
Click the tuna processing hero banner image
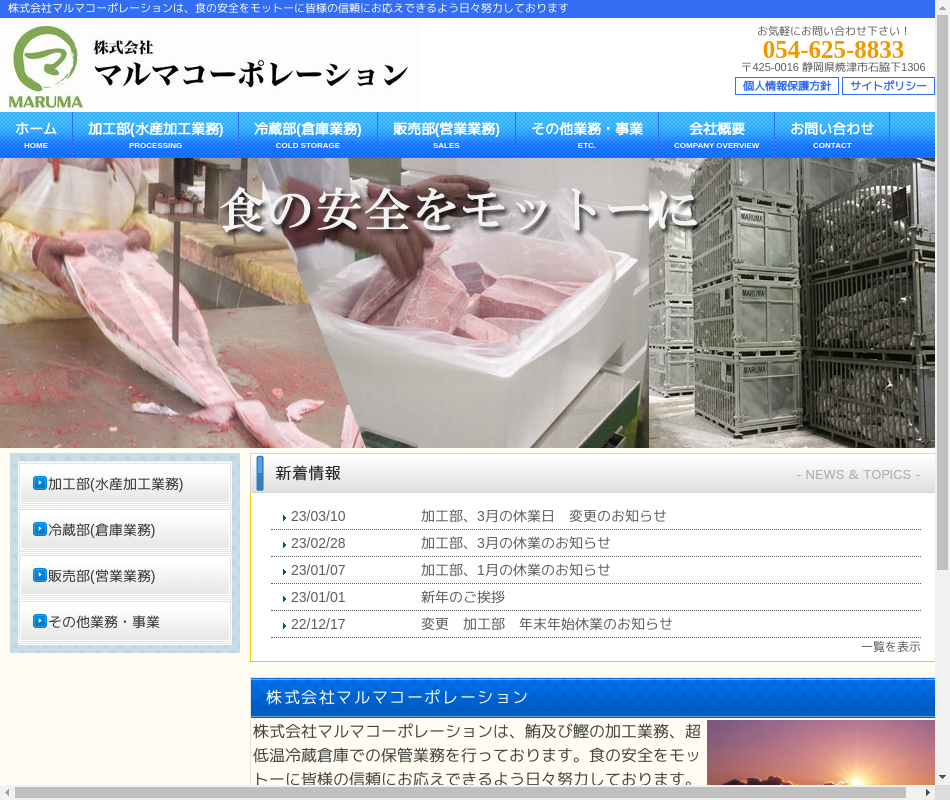click(324, 320)
